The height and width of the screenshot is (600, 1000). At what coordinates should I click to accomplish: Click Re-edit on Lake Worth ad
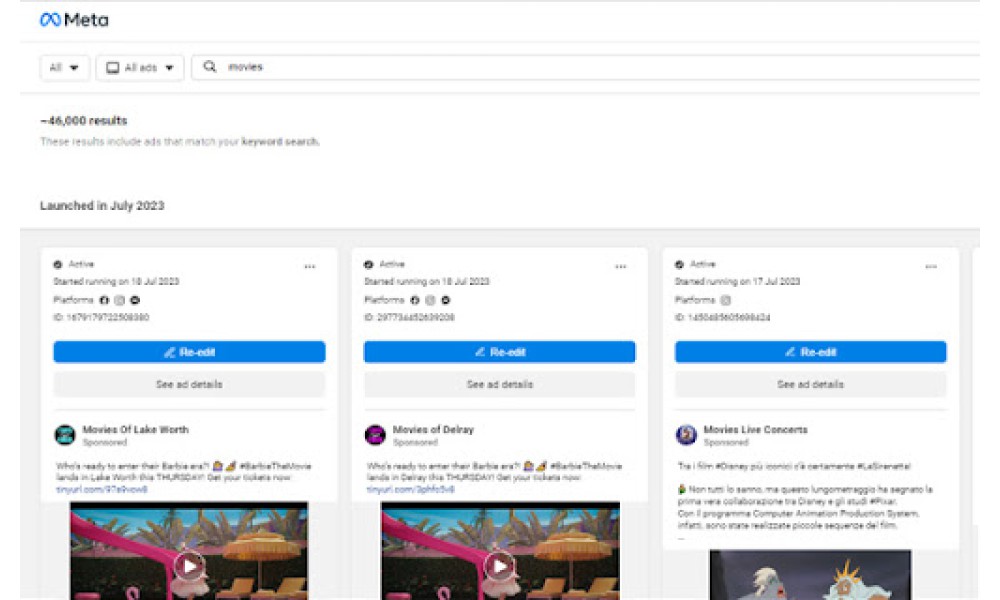click(x=189, y=352)
